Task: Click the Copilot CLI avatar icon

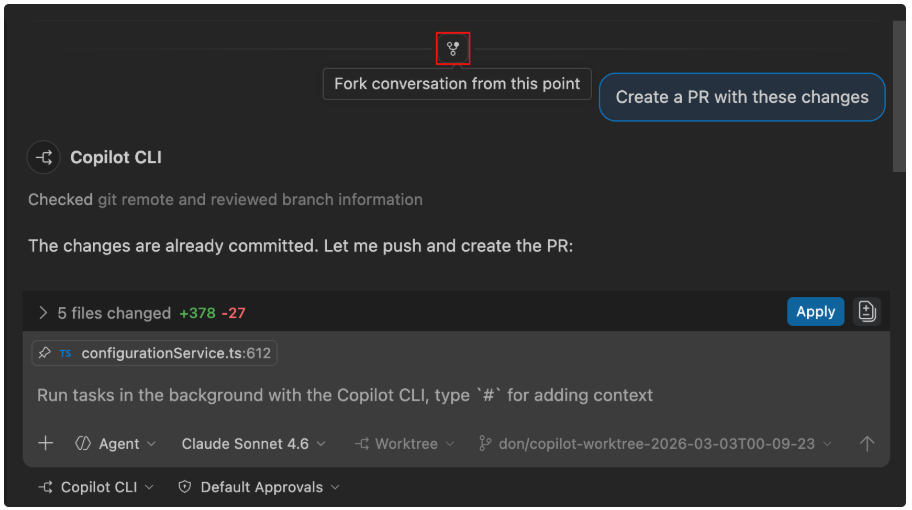Action: [44, 158]
